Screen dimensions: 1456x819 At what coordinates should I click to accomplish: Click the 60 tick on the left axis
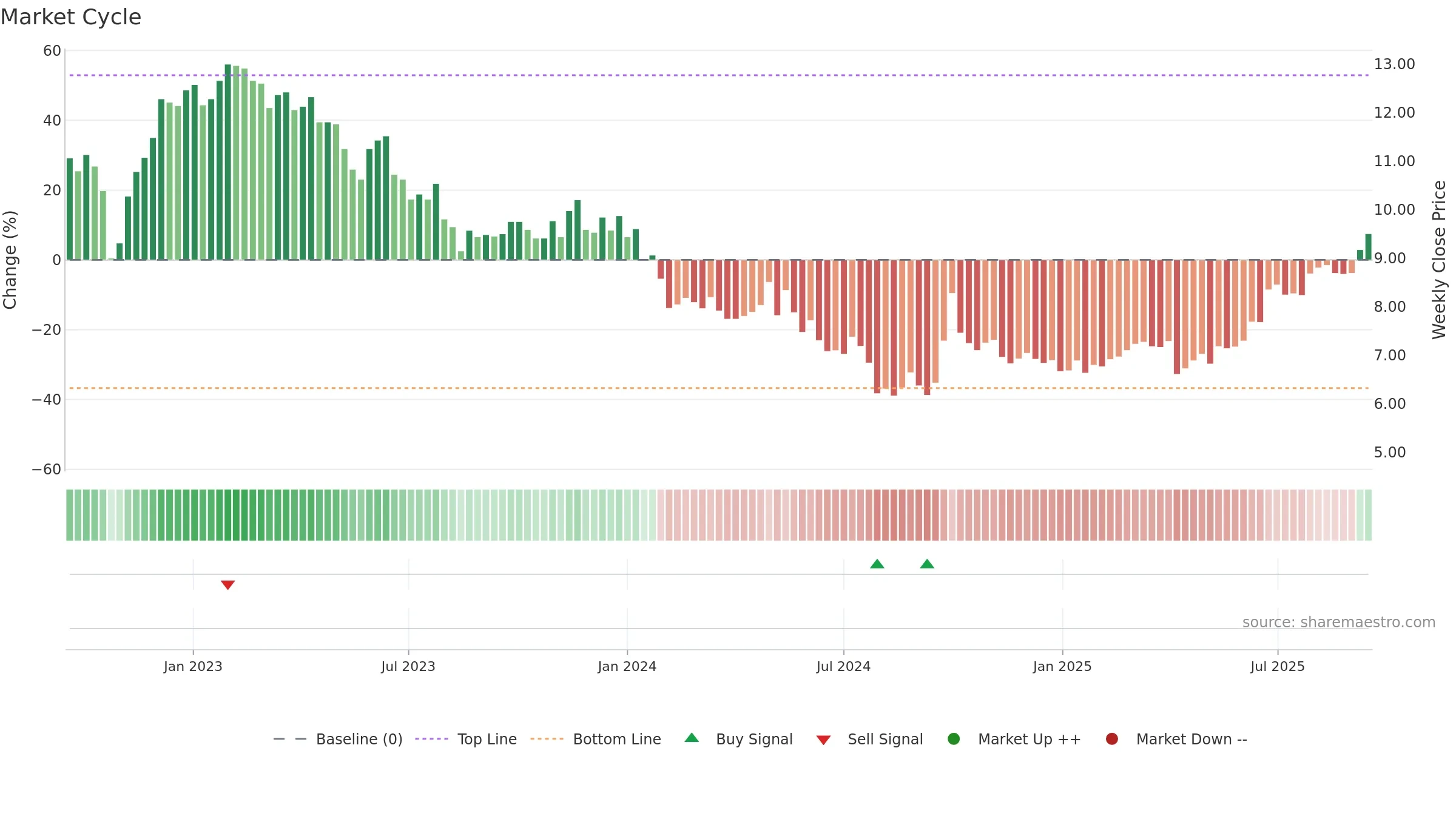[x=52, y=51]
